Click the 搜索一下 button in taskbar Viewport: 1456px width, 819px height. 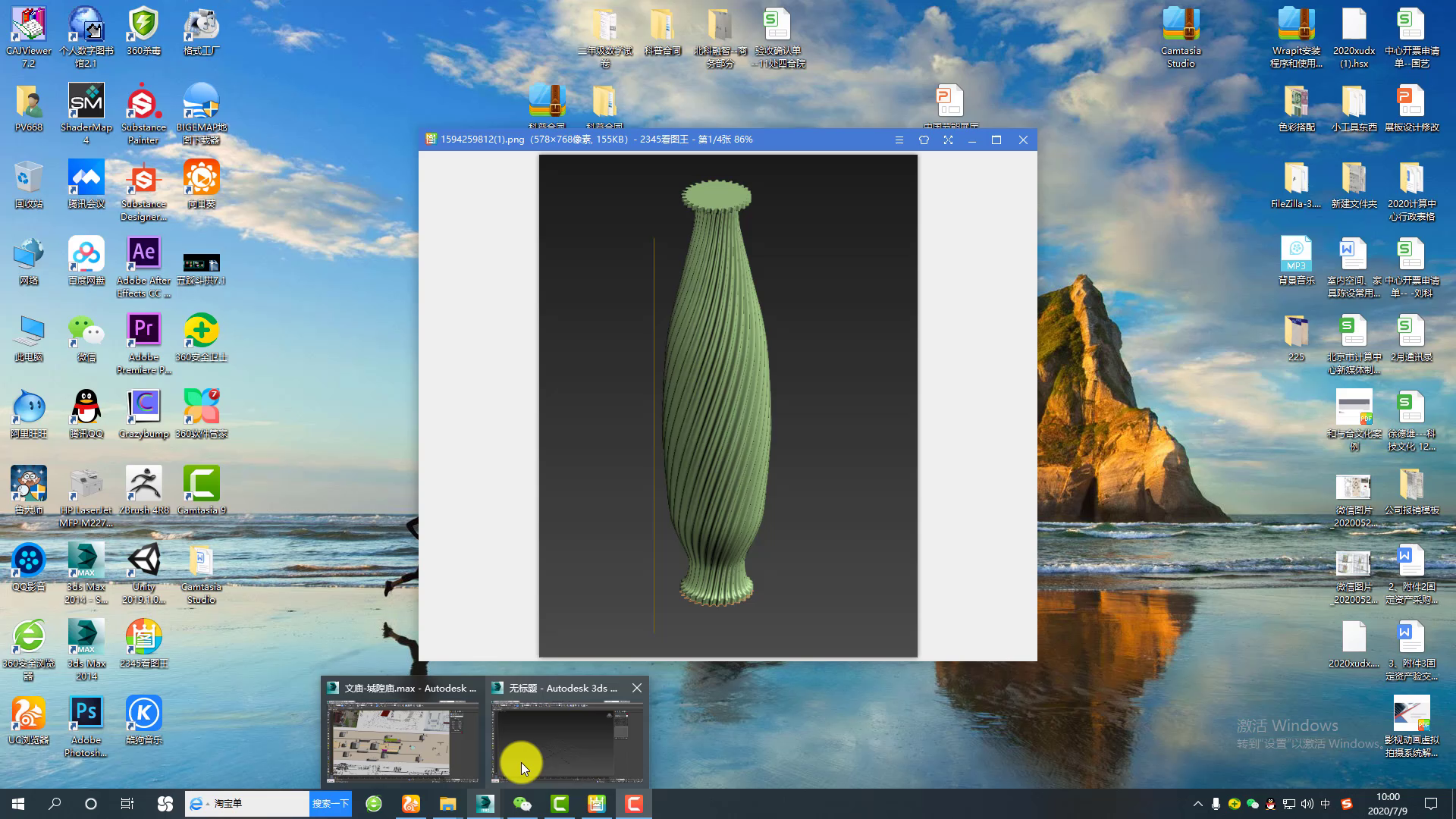coord(331,804)
